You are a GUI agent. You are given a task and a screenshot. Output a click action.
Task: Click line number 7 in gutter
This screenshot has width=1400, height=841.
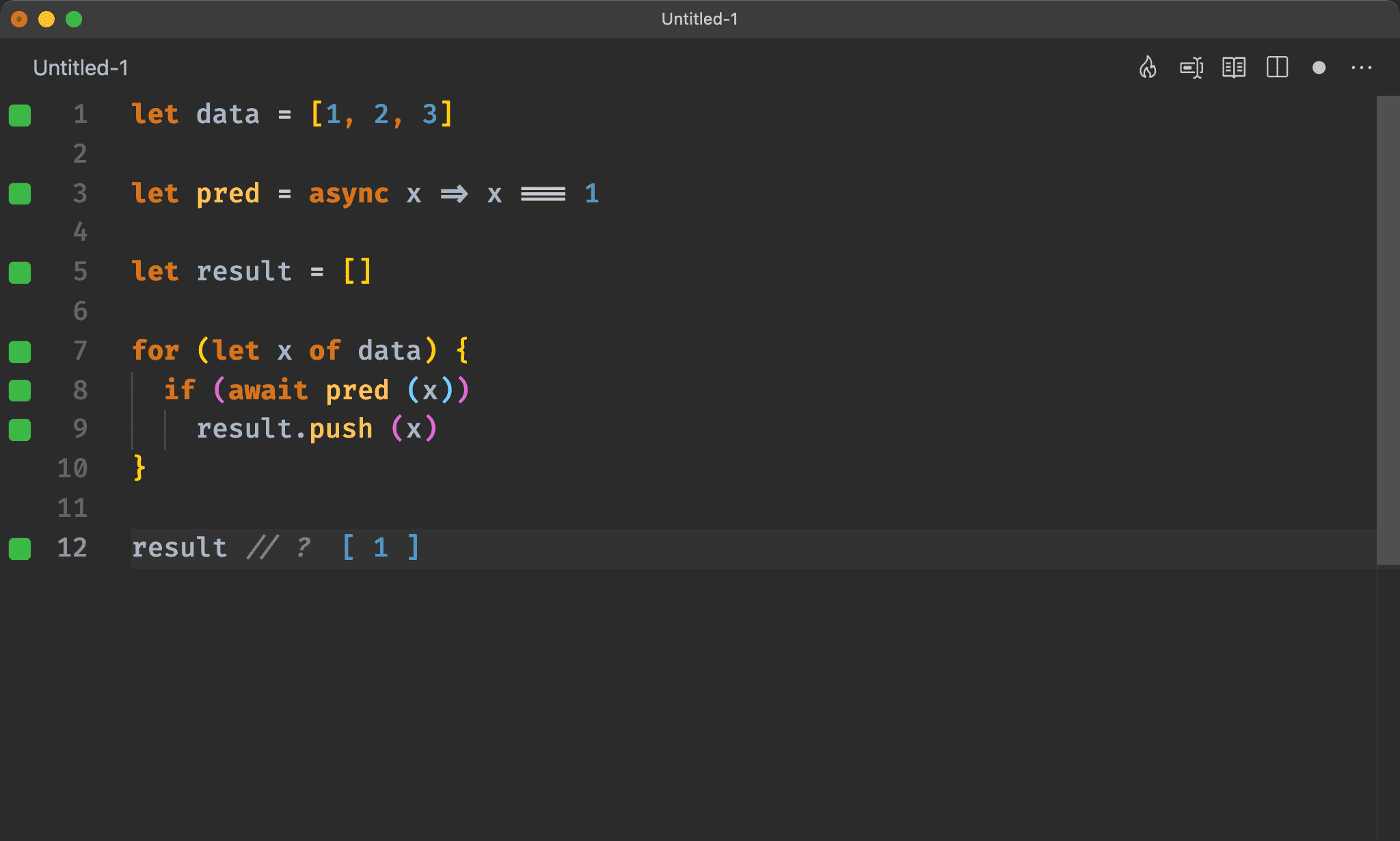coord(80,351)
